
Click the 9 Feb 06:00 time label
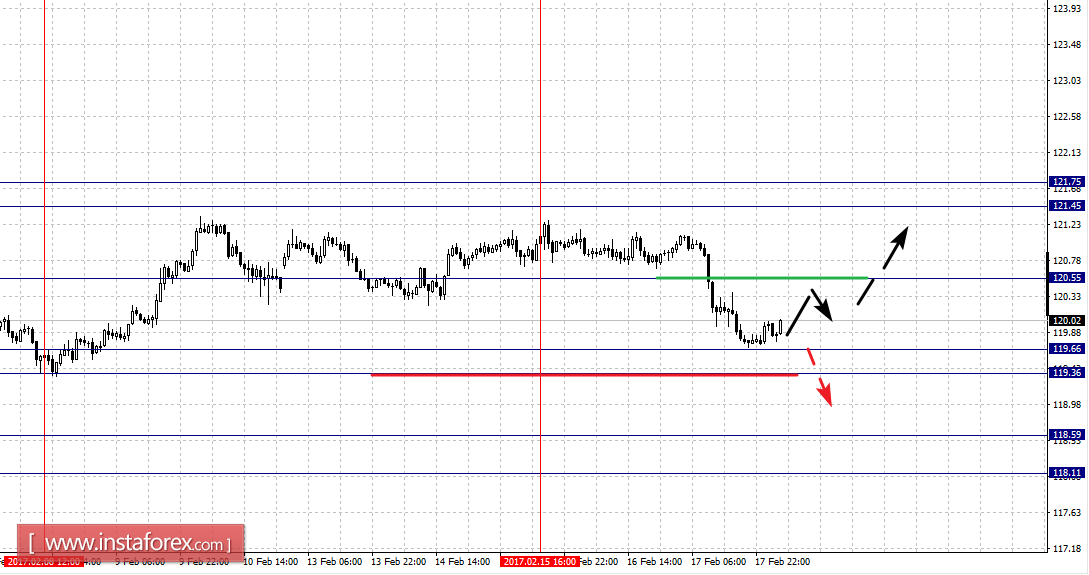(140, 561)
